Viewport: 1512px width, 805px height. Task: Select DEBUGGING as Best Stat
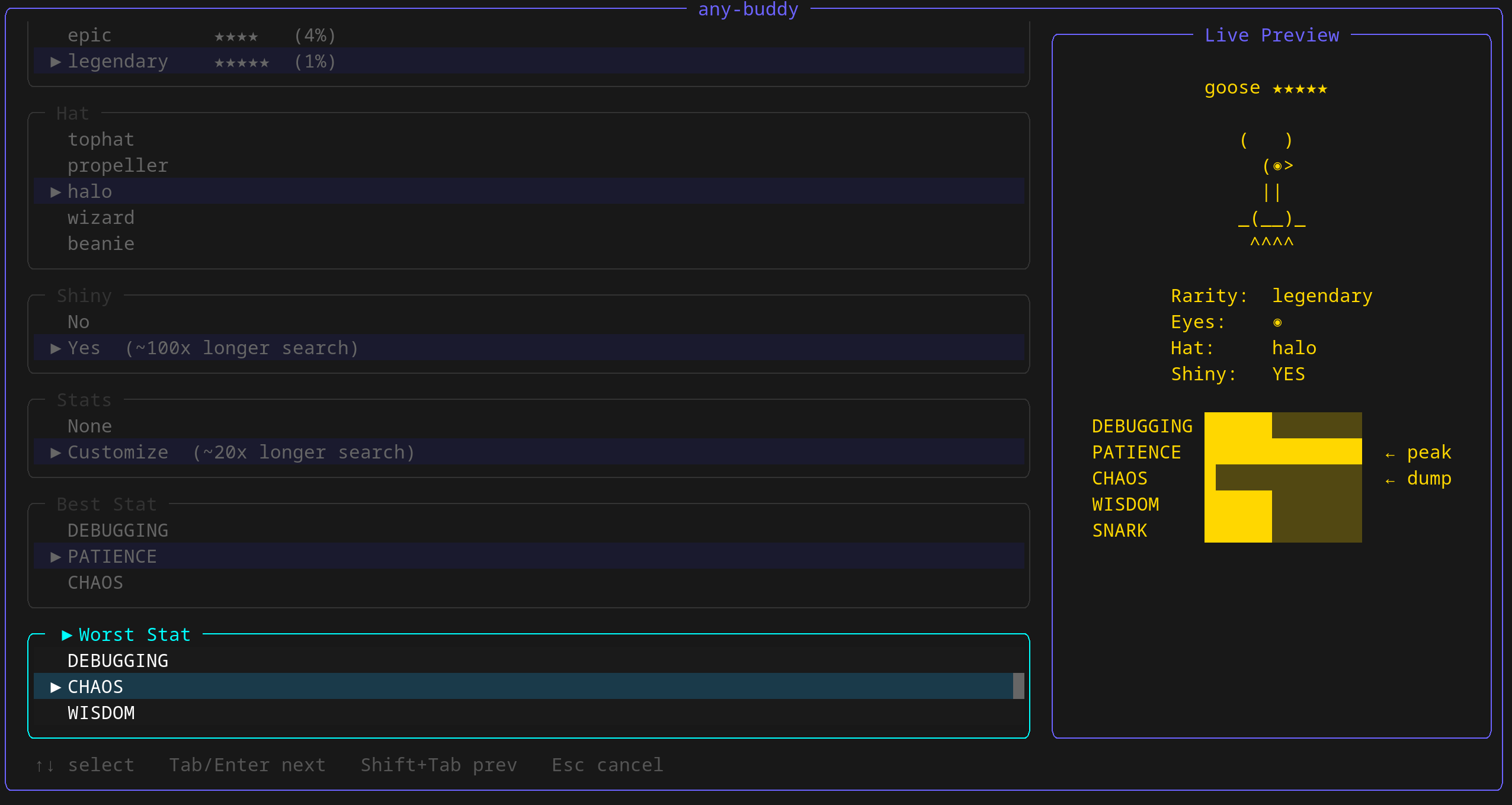pos(118,530)
